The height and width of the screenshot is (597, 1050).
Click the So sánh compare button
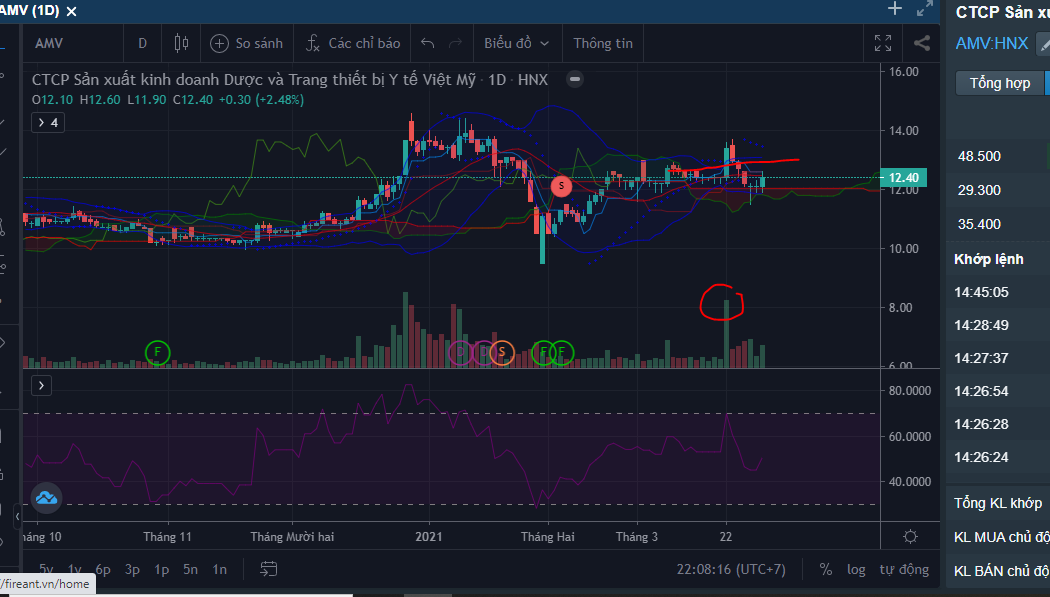coord(247,43)
